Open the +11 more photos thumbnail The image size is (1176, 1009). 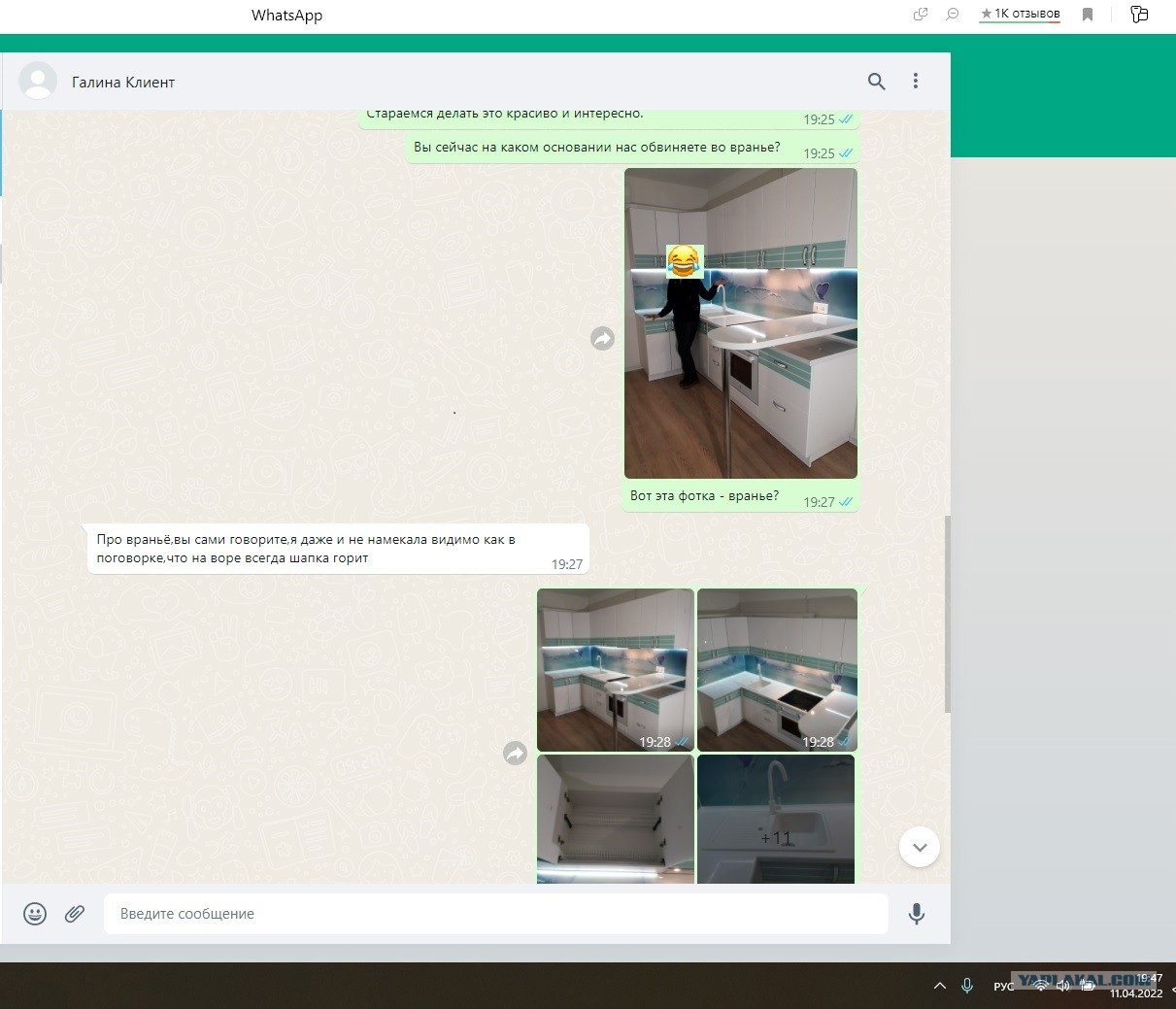click(776, 820)
